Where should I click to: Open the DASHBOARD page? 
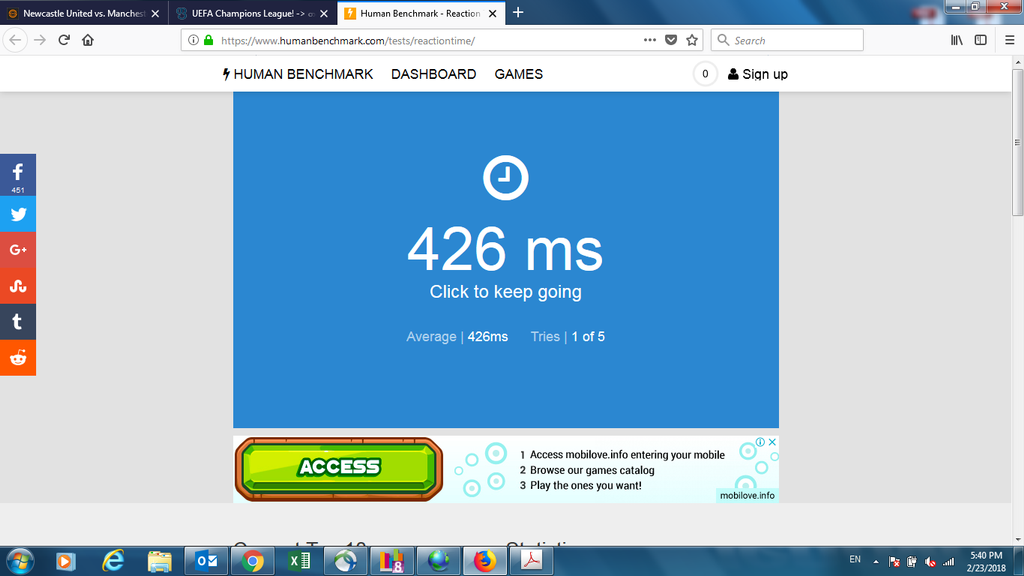(434, 74)
